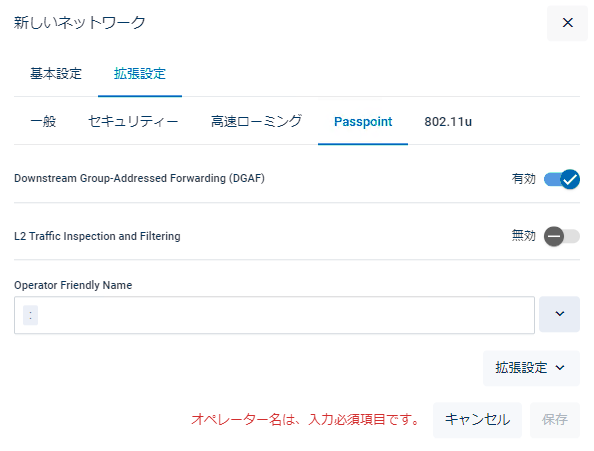Click the checkmark knob on DGAF switch
Image resolution: width=594 pixels, height=451 pixels.
tap(570, 179)
